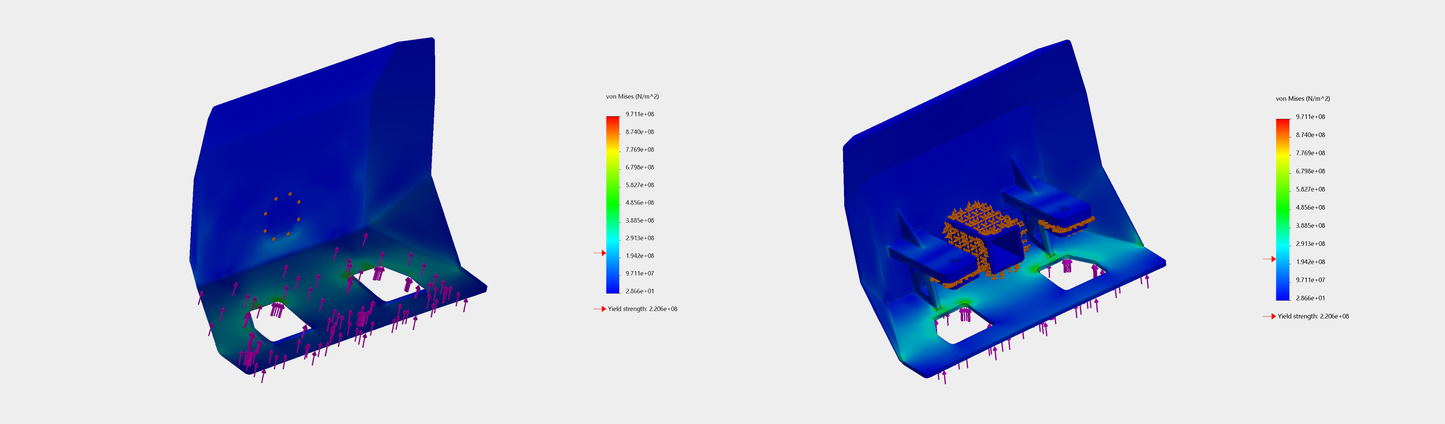Viewport: 1445px width, 424px height.
Task: Click the 2.866e+01 minimum value on right legend
Action: point(1310,298)
